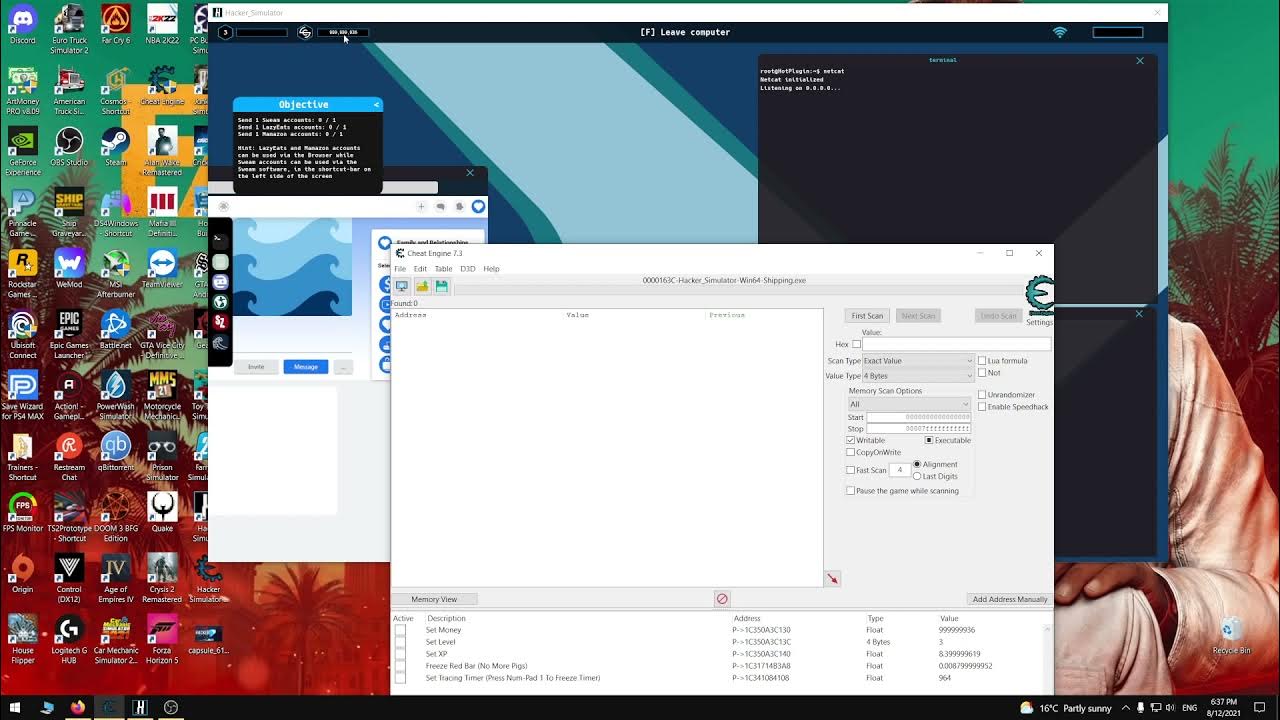The image size is (1280, 720).
Task: Enable the Lua formula checkbox
Action: [982, 360]
